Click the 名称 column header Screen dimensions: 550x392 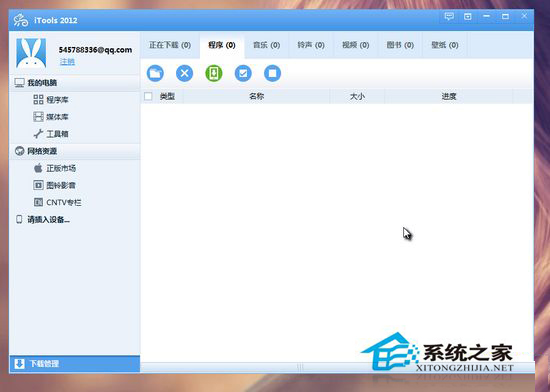tap(256, 96)
